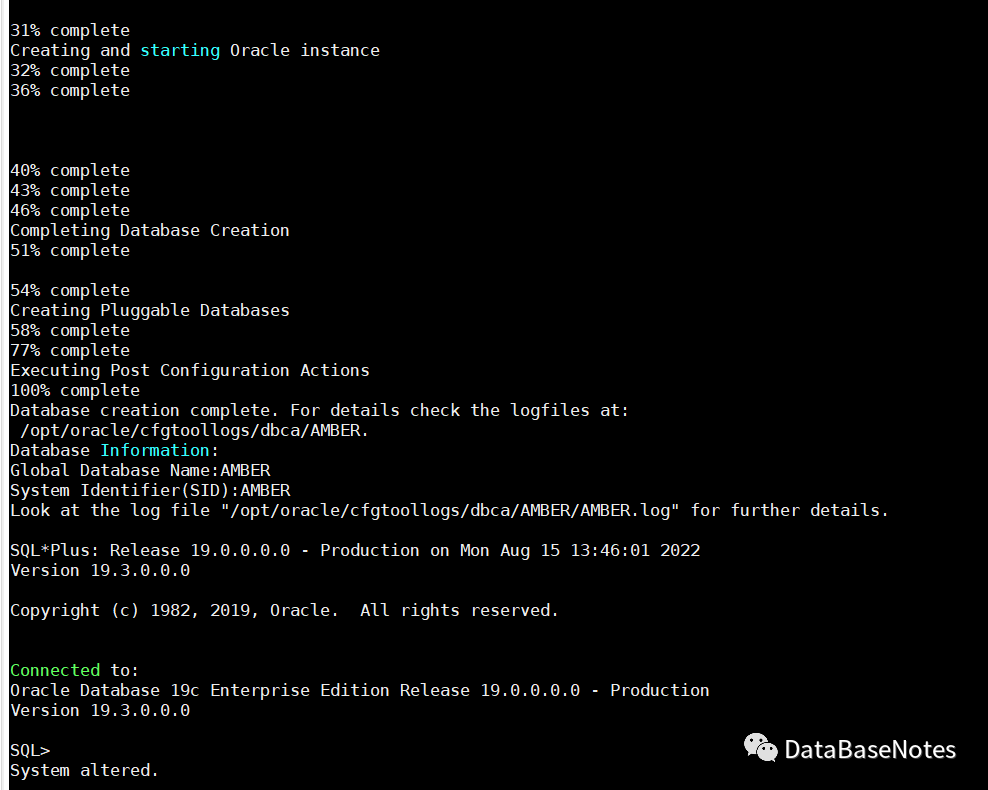This screenshot has height=790, width=988.
Task: Click the cyan "Information" word
Action: point(160,450)
